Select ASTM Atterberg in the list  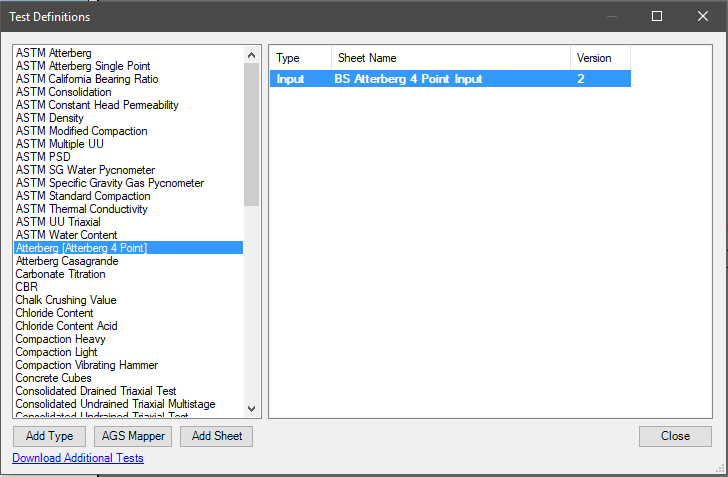[x=128, y=53]
